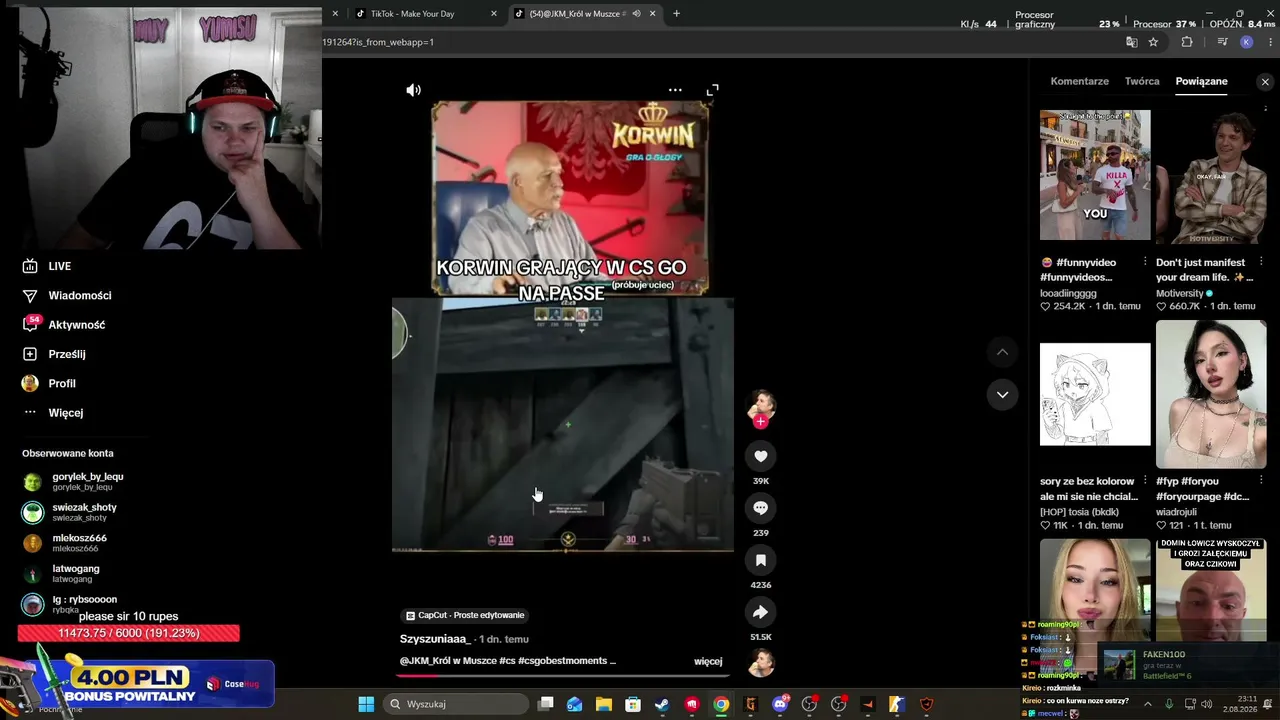Screen dimensions: 1280x720
Task: Open the Szyszuniaaa_ creator name link
Action: 435,639
